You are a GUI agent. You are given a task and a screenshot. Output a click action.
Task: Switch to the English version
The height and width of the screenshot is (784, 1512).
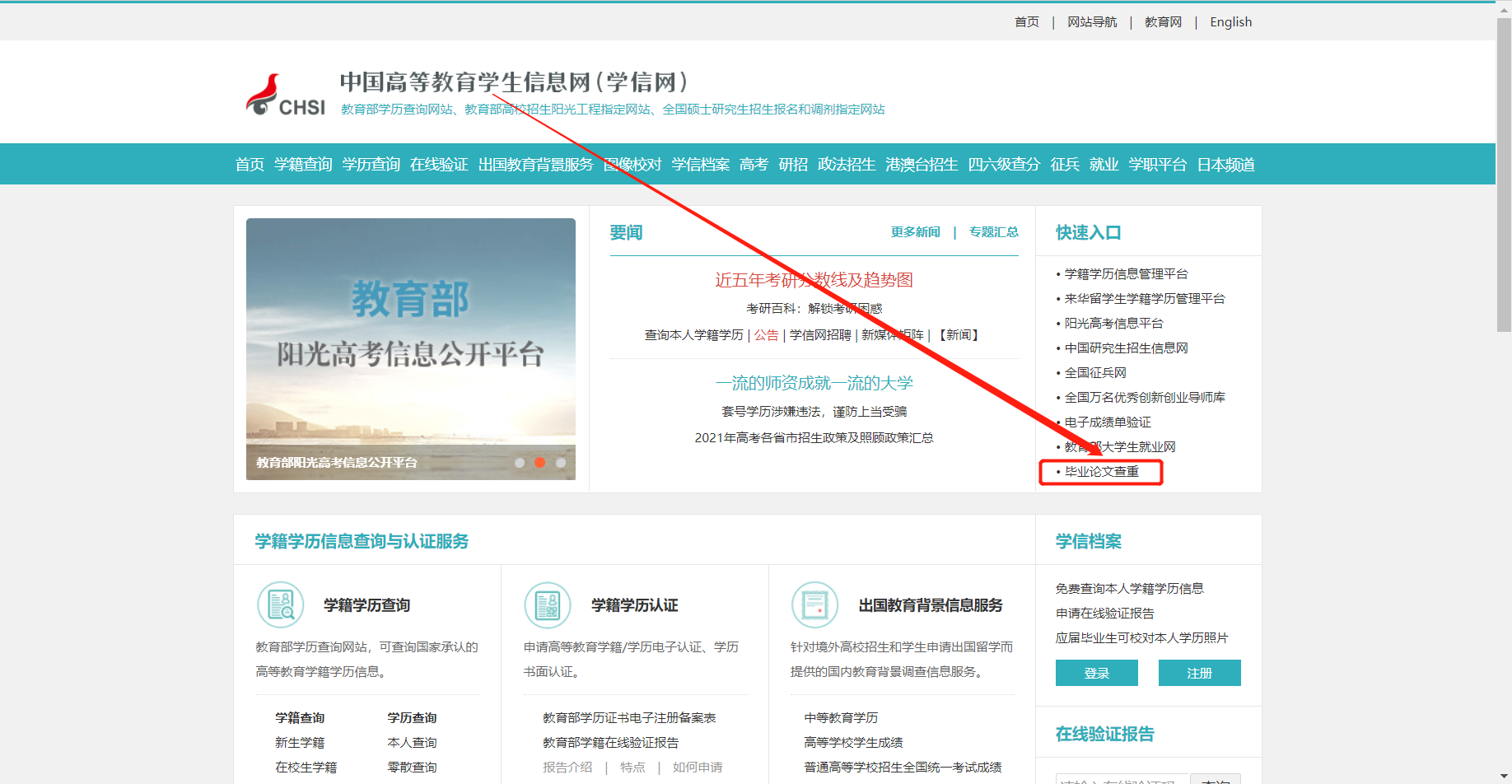point(1230,22)
